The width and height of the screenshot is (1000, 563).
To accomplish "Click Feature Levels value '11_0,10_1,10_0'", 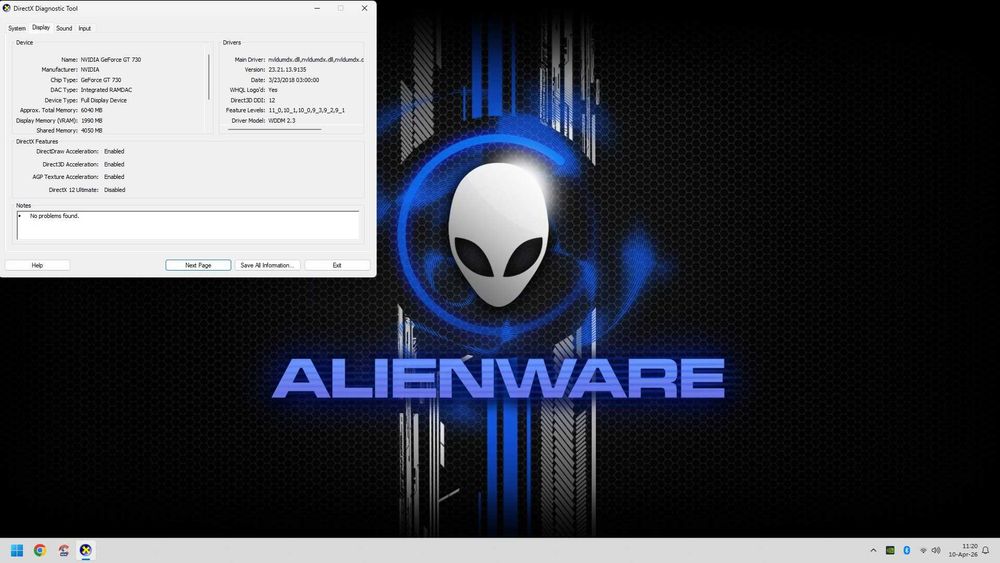I will click(306, 110).
